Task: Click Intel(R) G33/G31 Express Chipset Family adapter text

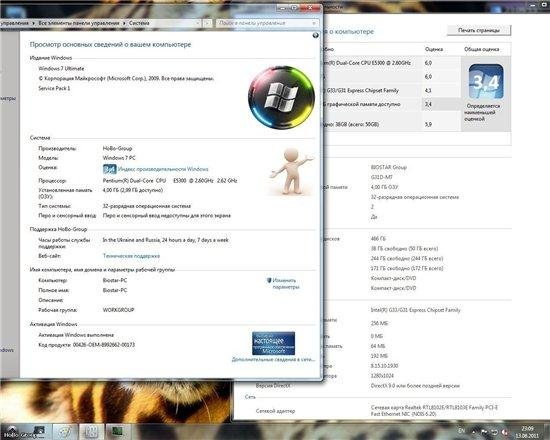Action: [416, 310]
